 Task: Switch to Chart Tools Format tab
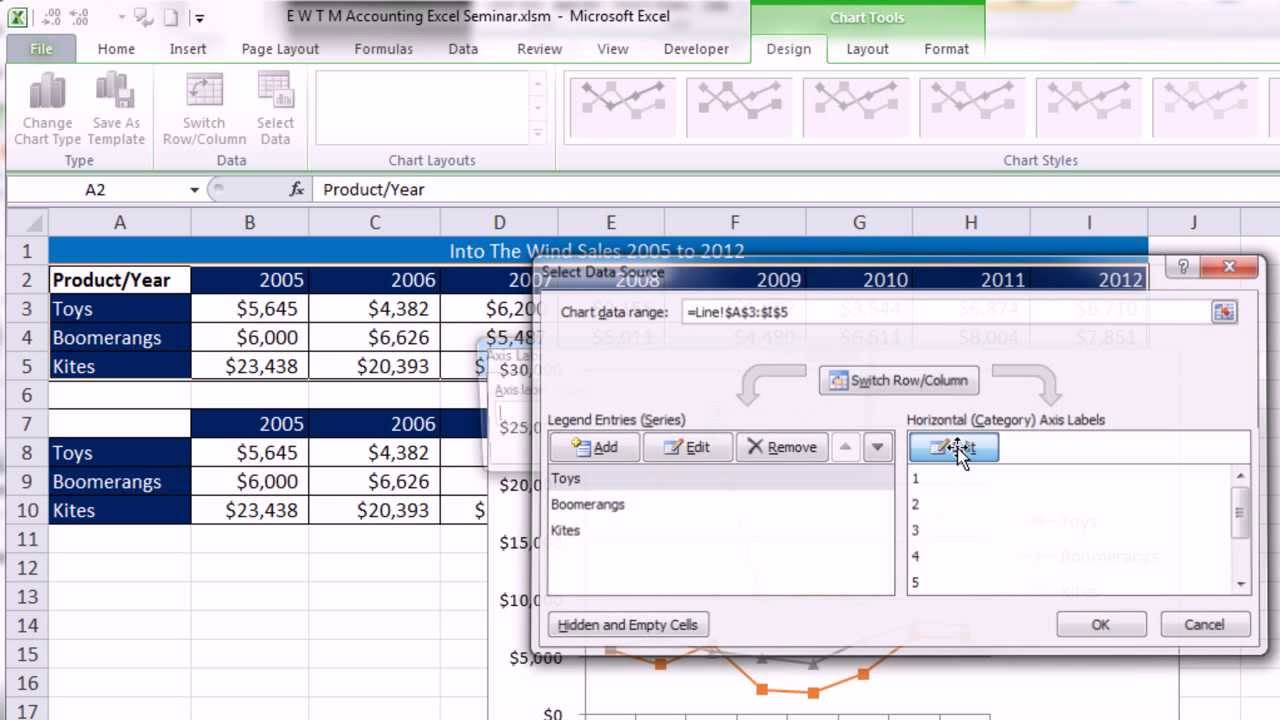(946, 48)
